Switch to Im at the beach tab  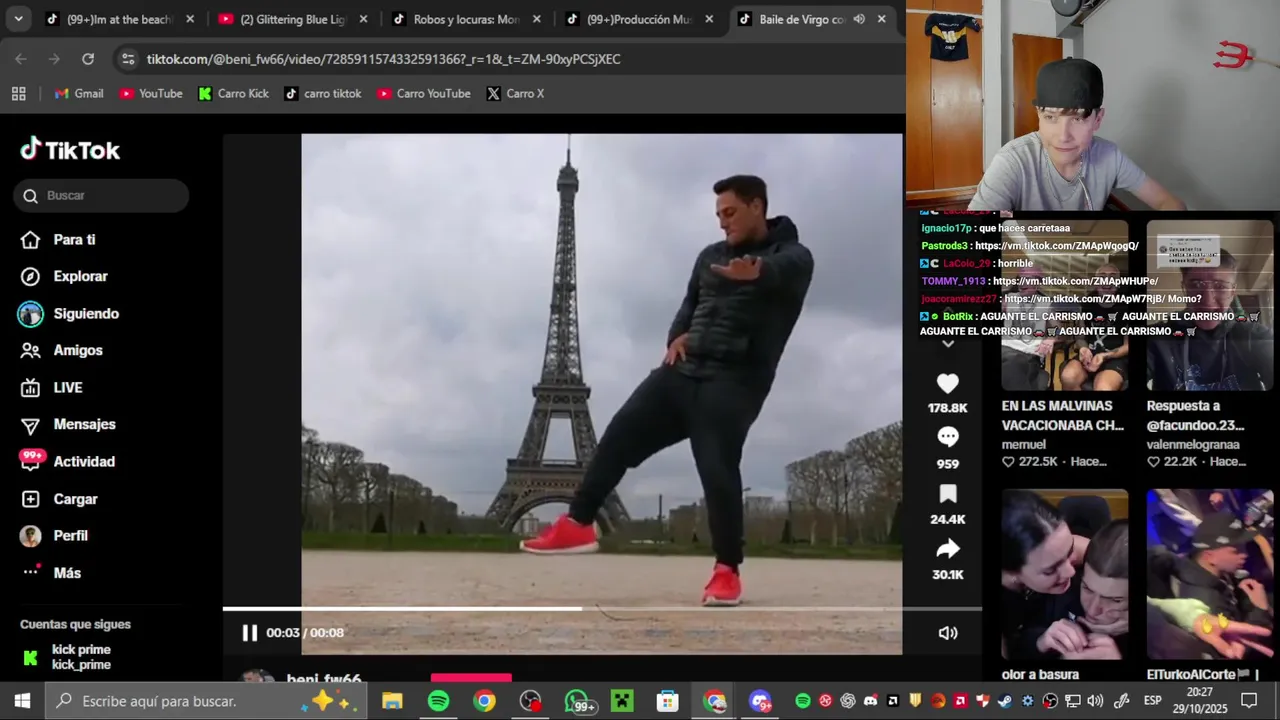120,19
